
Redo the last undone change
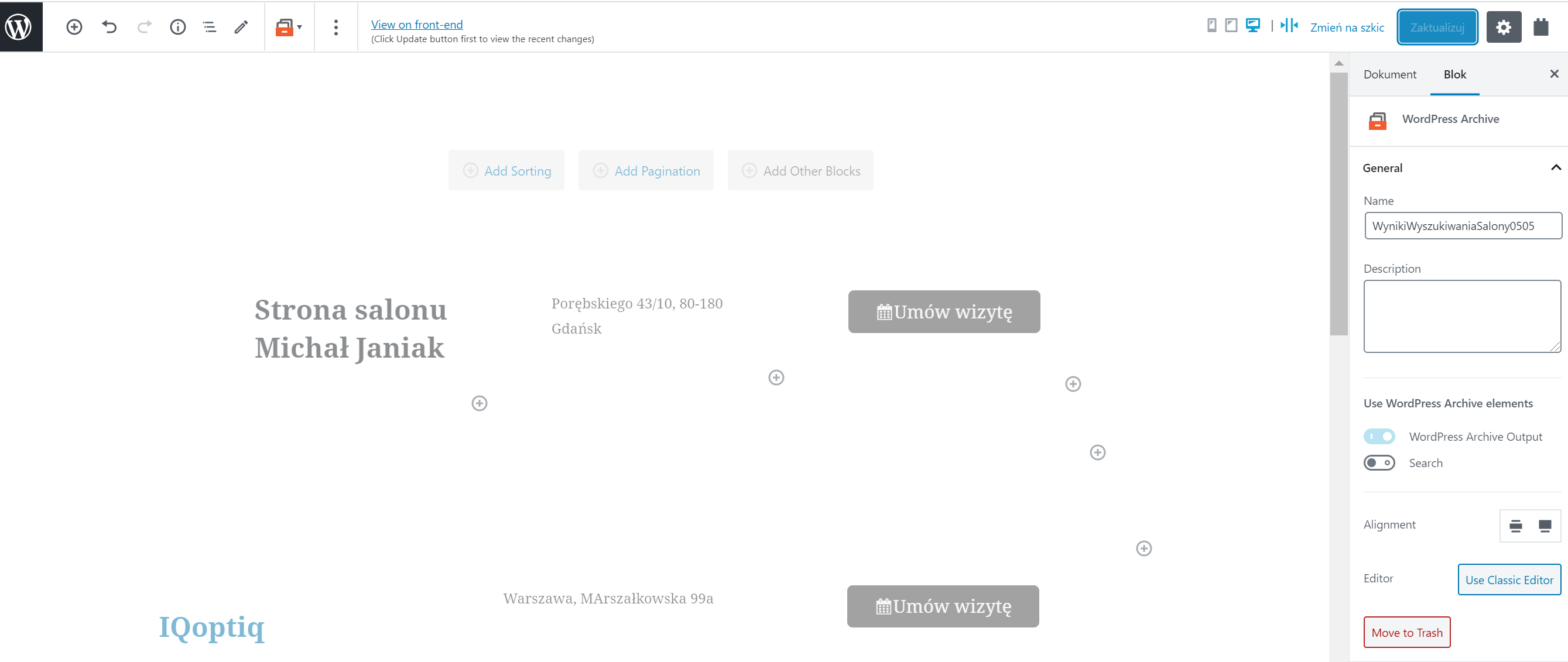(x=143, y=27)
